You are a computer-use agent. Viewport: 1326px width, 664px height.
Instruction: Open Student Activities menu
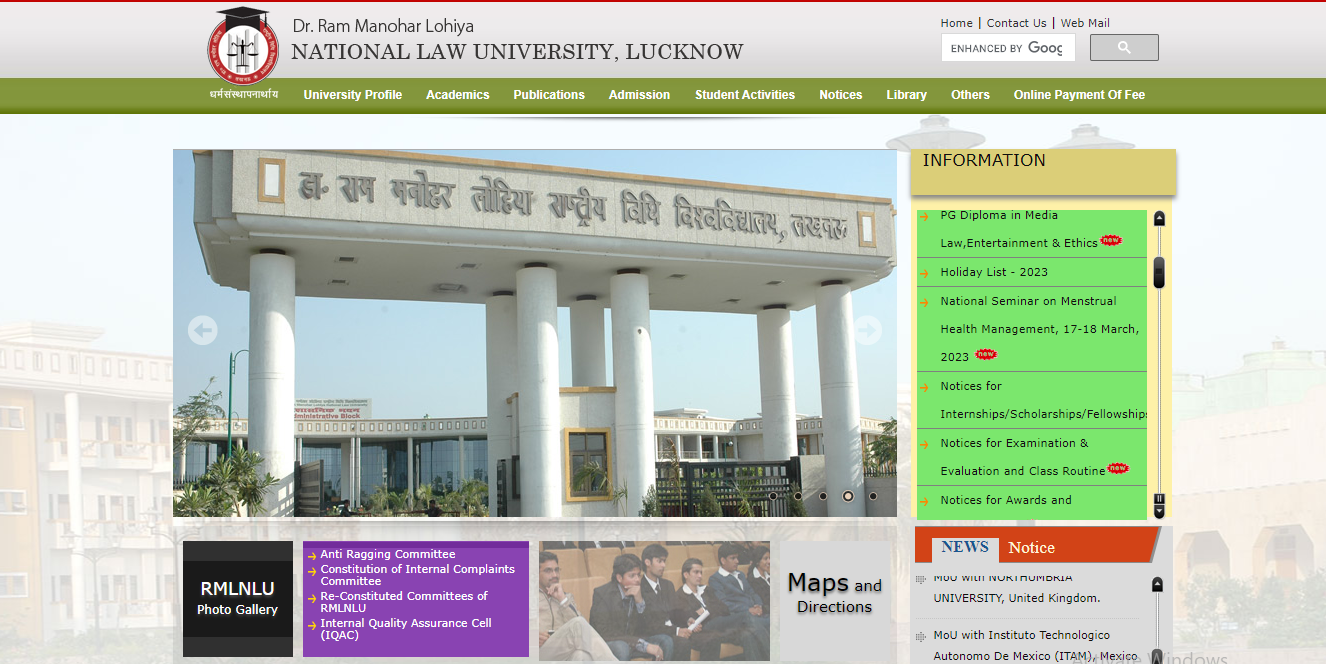[745, 95]
